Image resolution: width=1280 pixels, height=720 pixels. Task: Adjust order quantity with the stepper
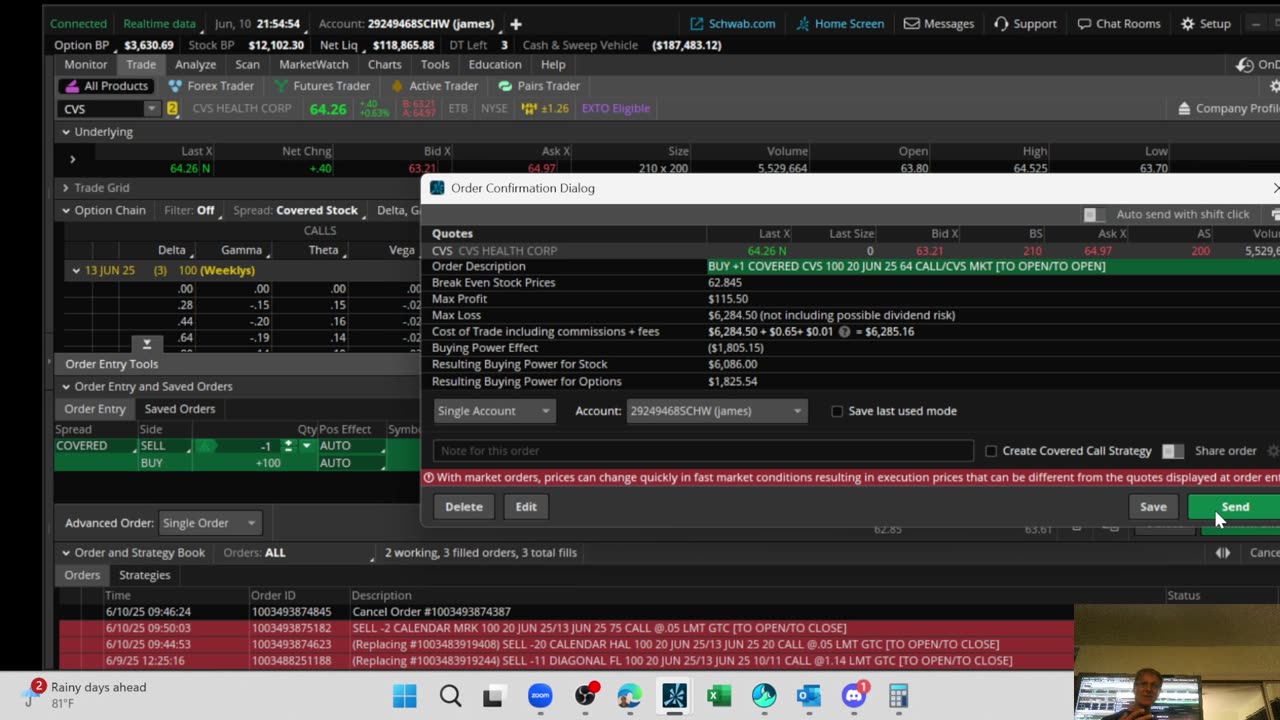coord(288,446)
